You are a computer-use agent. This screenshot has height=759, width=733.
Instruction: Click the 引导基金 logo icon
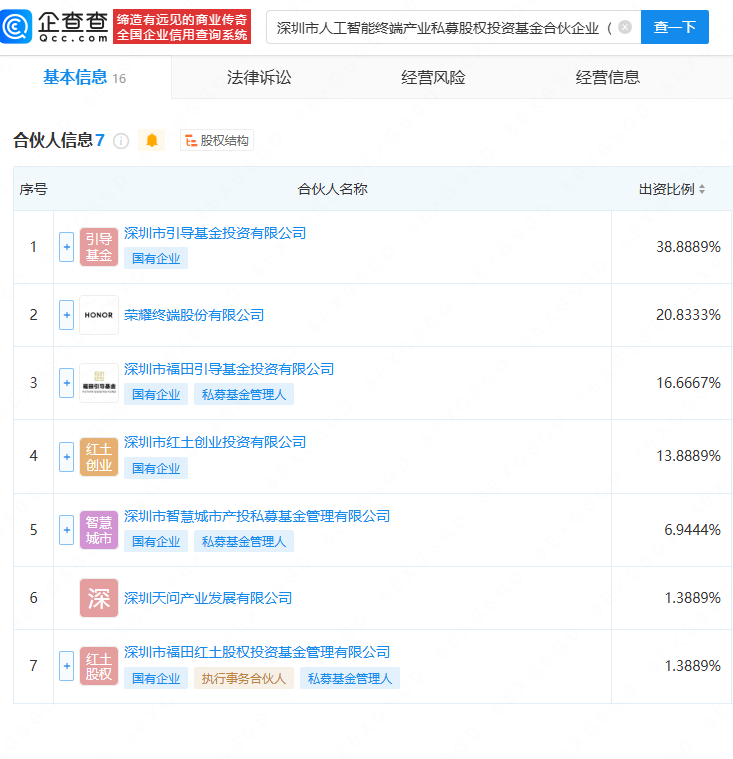pyautogui.click(x=99, y=247)
